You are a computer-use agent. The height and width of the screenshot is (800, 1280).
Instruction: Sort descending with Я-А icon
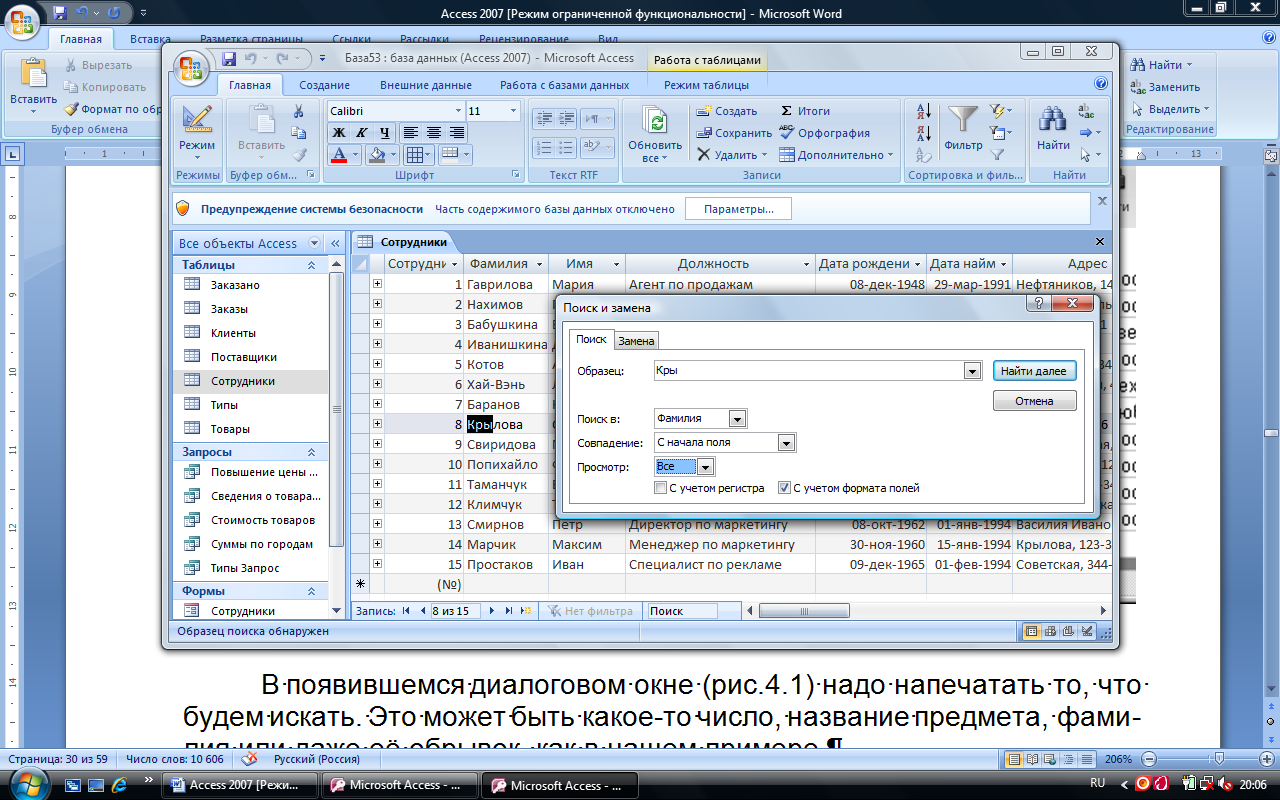(x=924, y=133)
